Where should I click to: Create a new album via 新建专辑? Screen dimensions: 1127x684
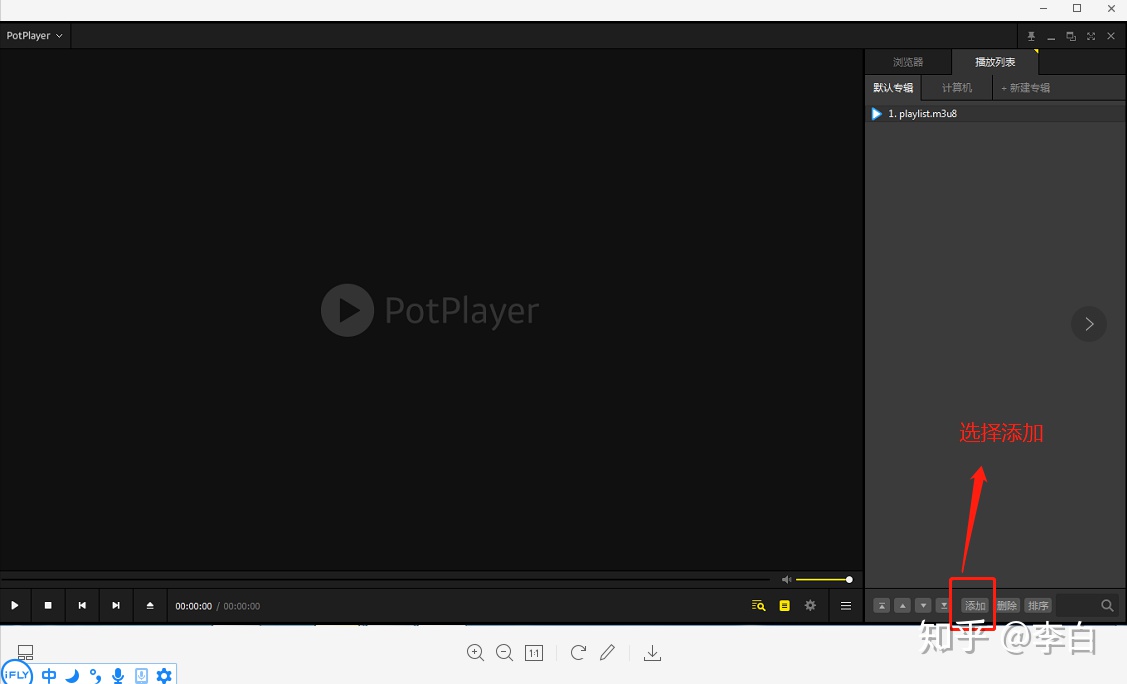[1026, 88]
